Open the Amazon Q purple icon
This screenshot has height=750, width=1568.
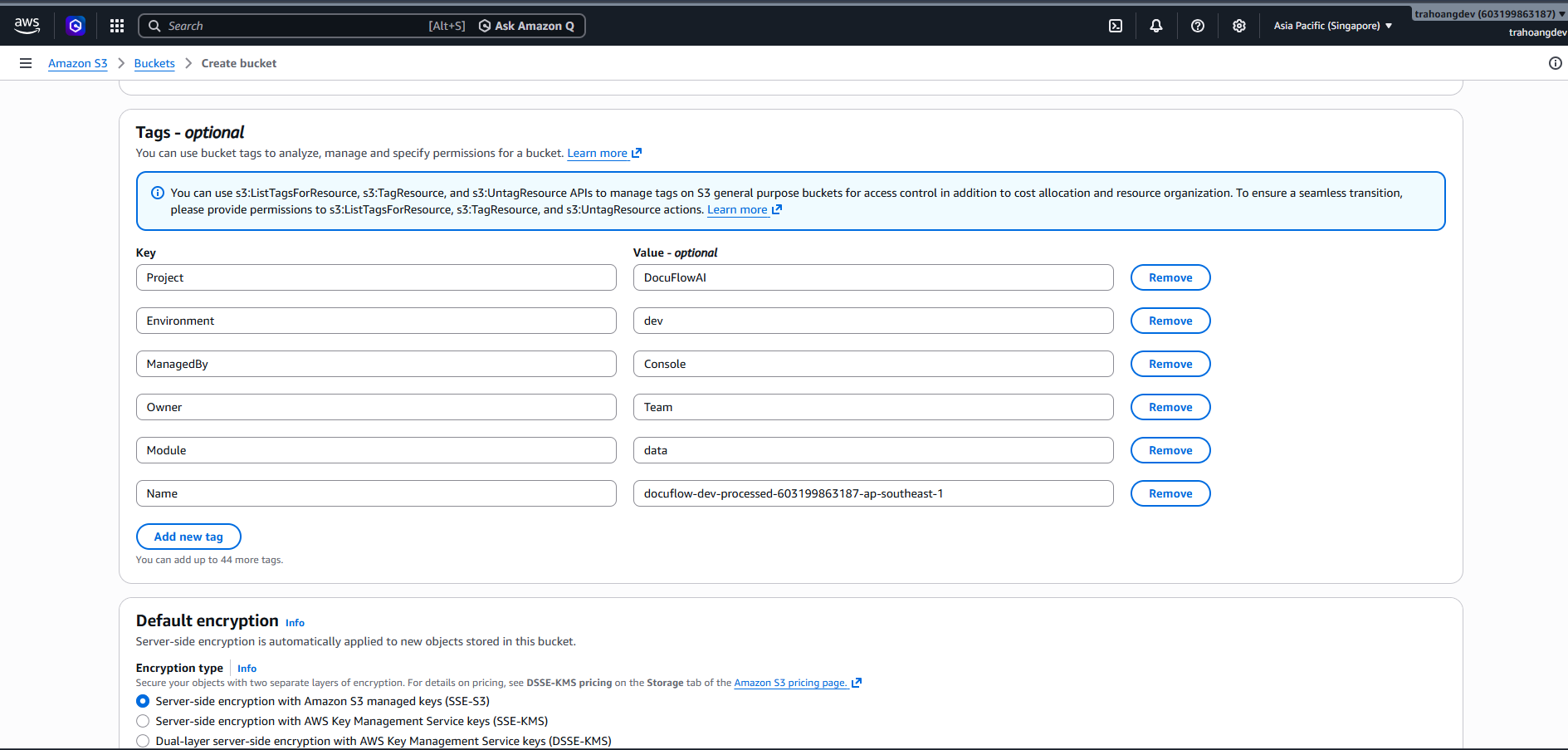pos(76,26)
